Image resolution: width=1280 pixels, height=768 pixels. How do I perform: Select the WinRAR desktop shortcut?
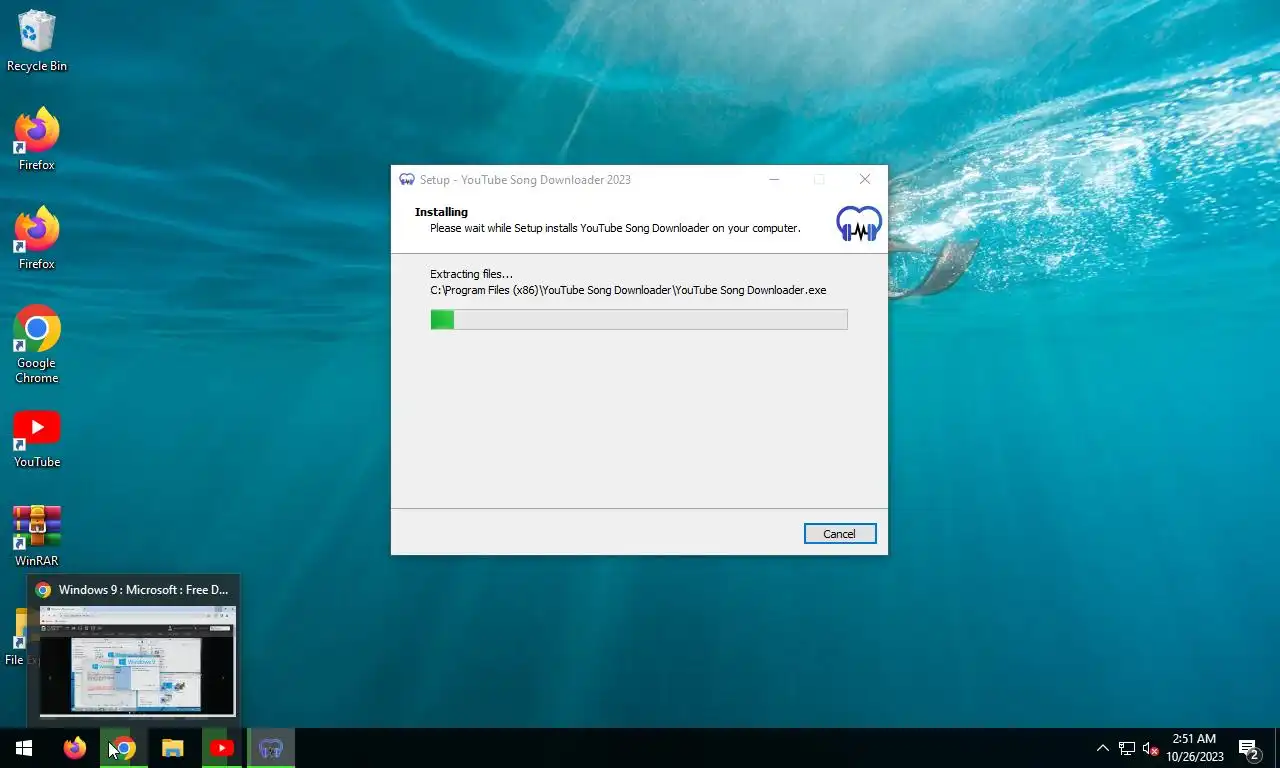pyautogui.click(x=37, y=536)
